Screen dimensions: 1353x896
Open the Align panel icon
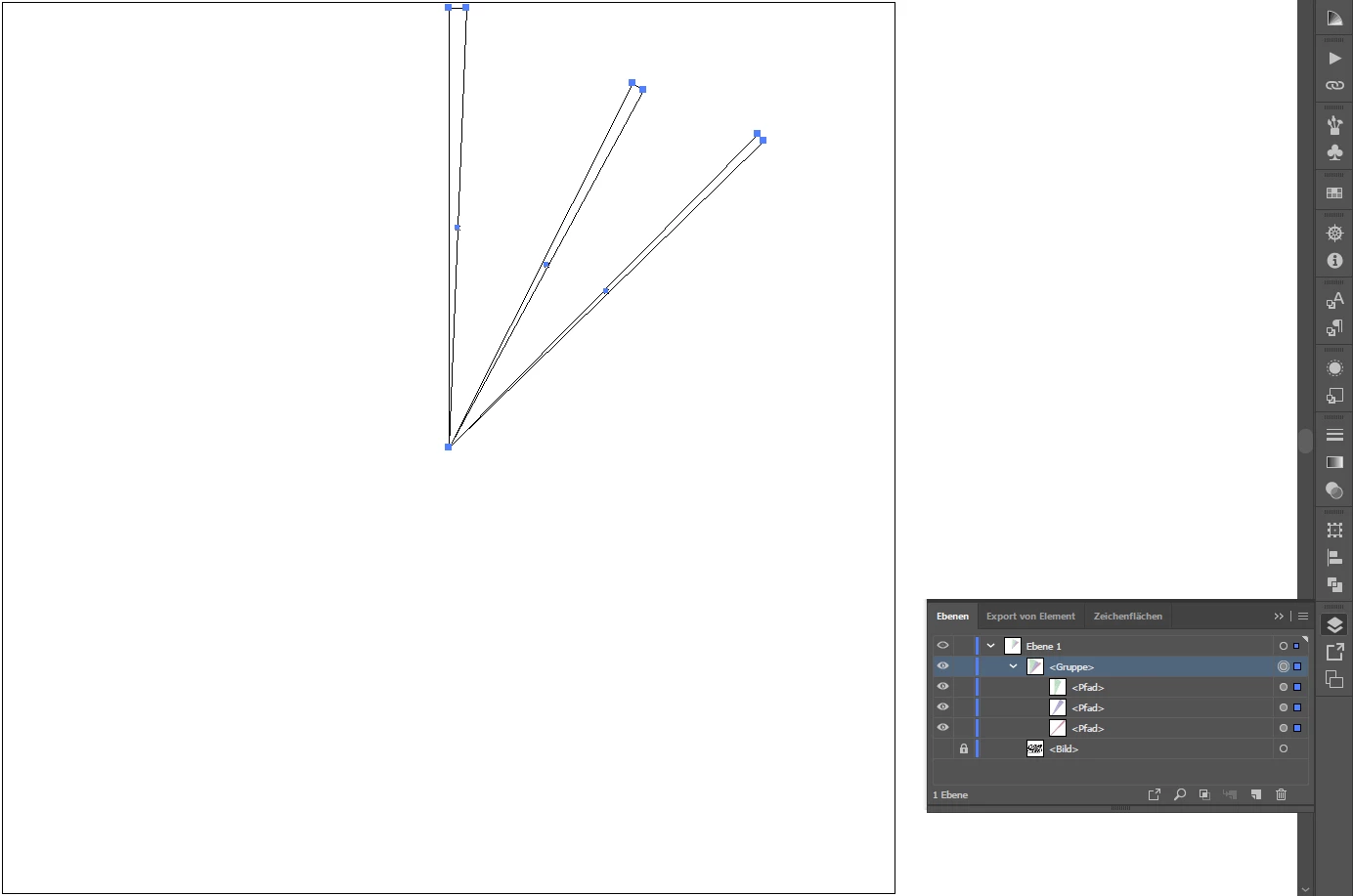pos(1334,557)
